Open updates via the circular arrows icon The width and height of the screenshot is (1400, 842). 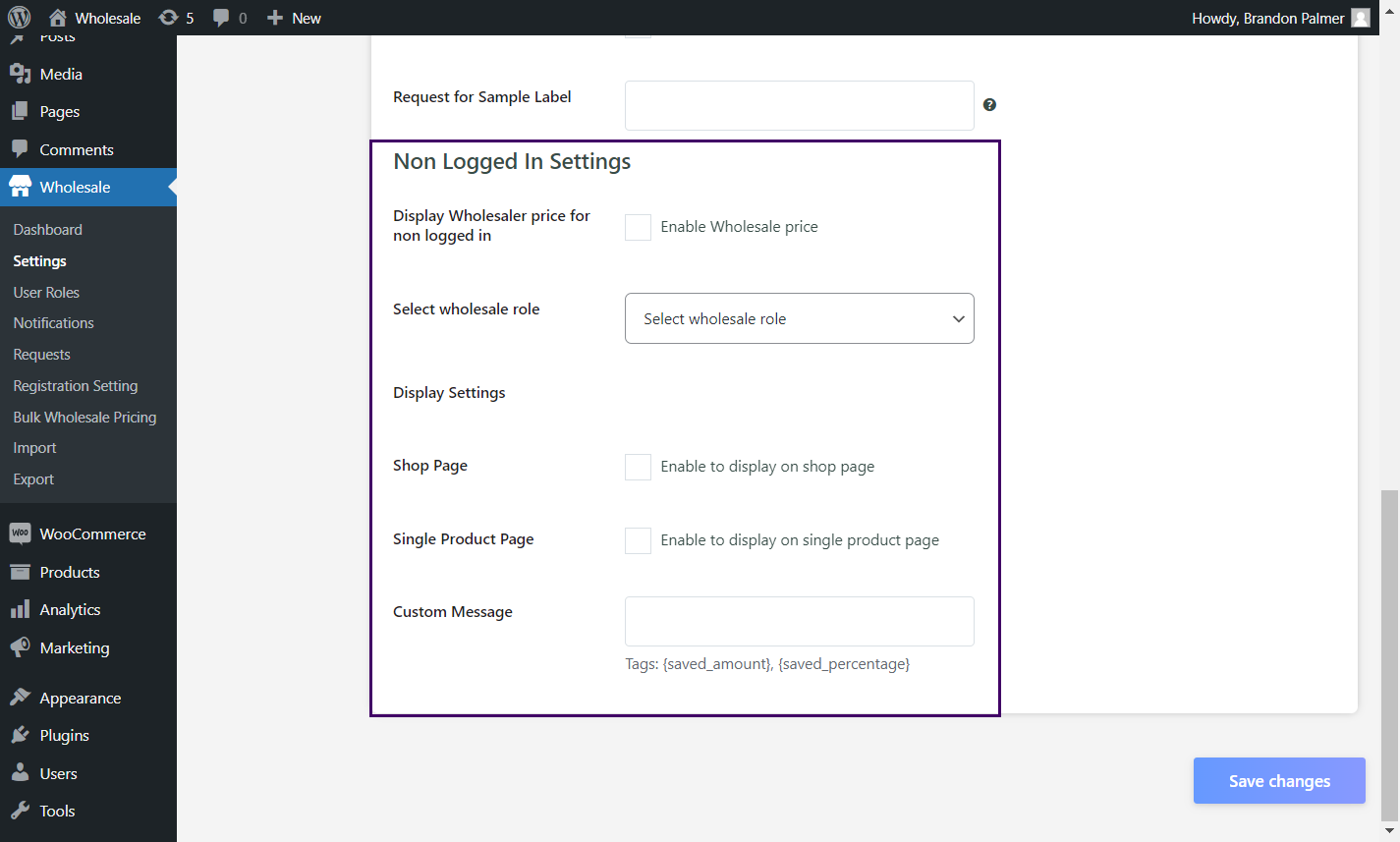pyautogui.click(x=167, y=17)
